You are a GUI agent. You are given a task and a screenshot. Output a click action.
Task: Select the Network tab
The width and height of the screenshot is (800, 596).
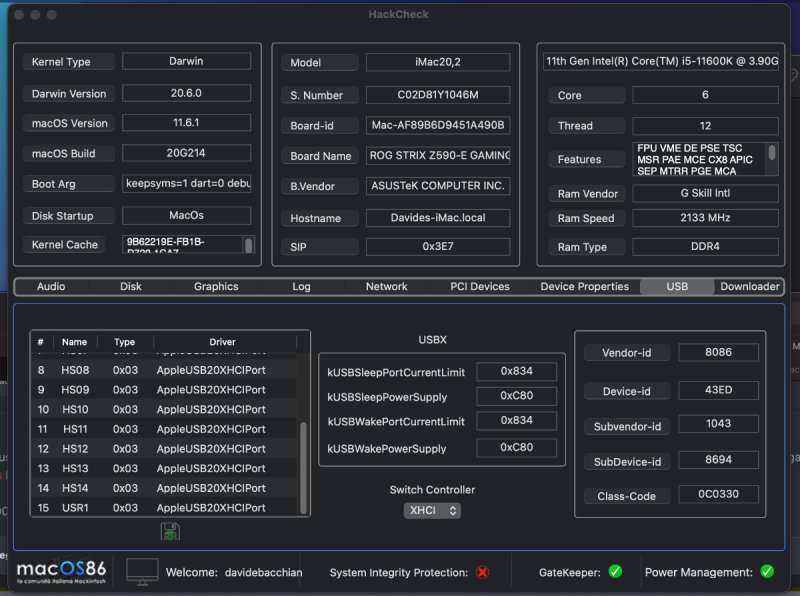coord(386,287)
